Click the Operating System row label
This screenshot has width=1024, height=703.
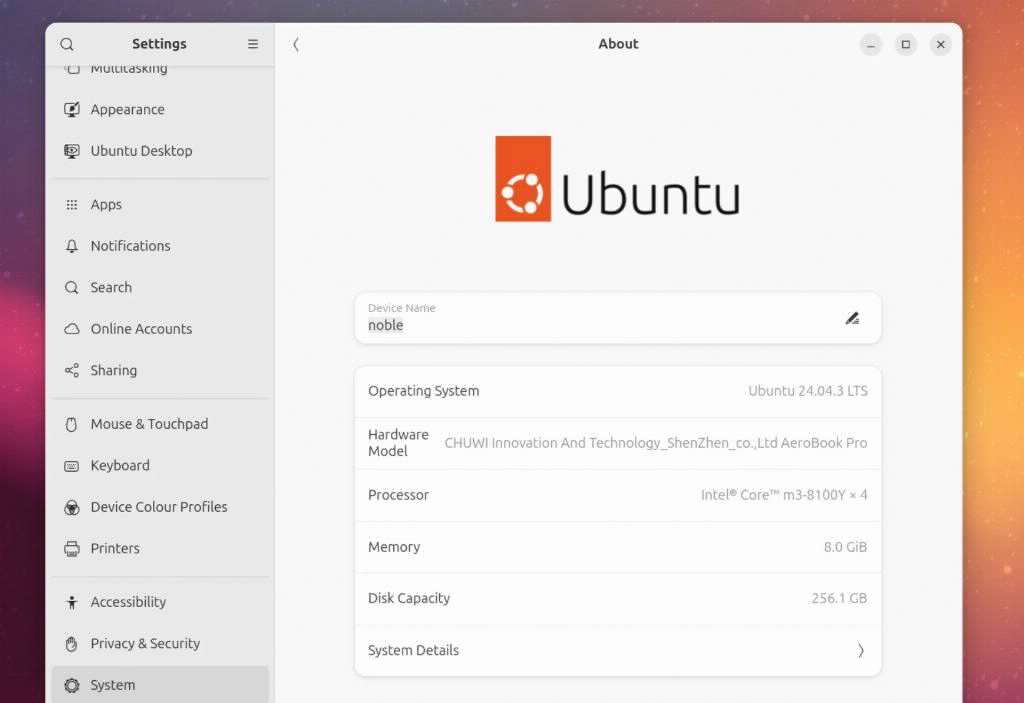pyautogui.click(x=423, y=391)
